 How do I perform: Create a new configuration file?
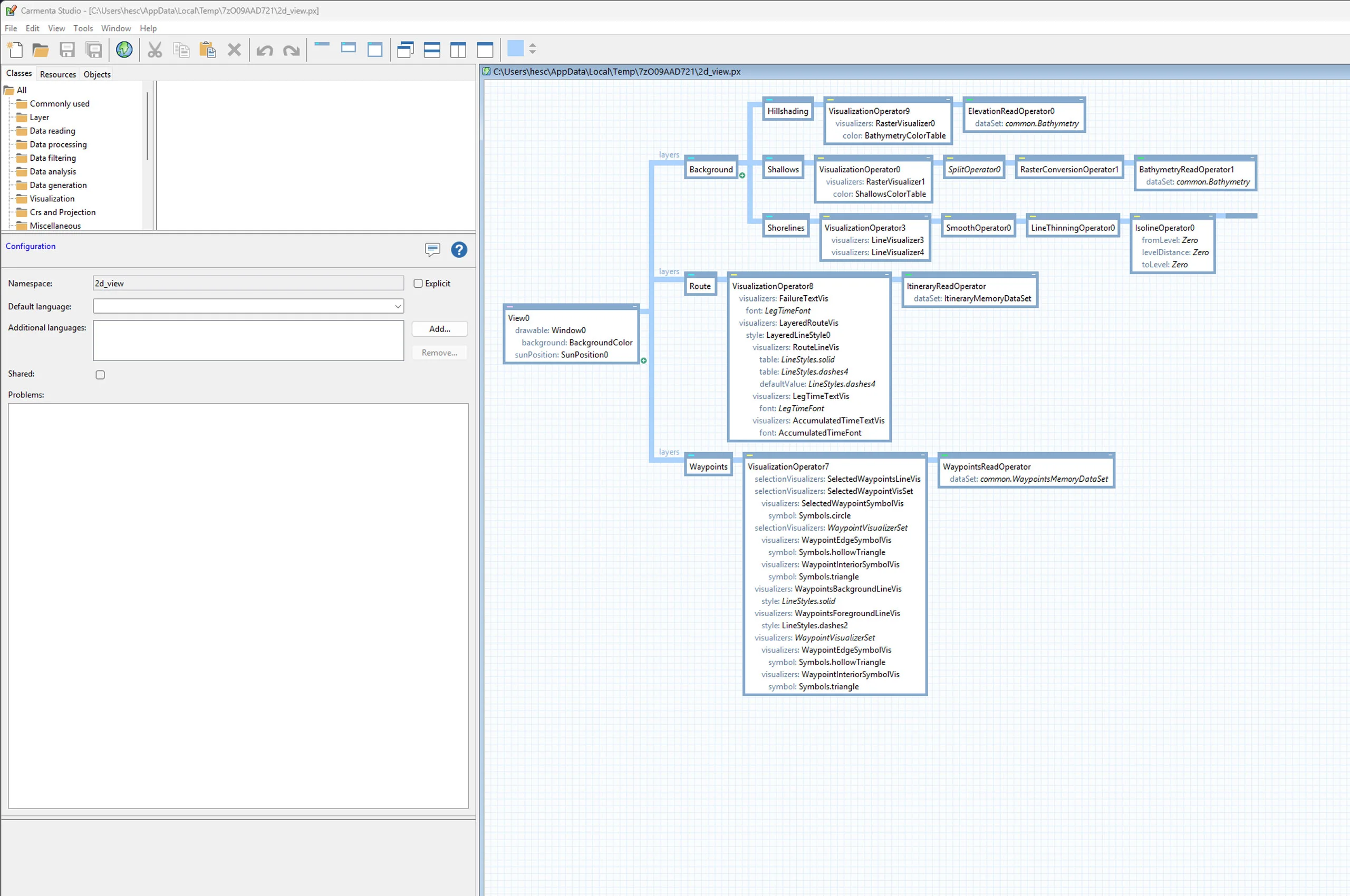[x=15, y=50]
